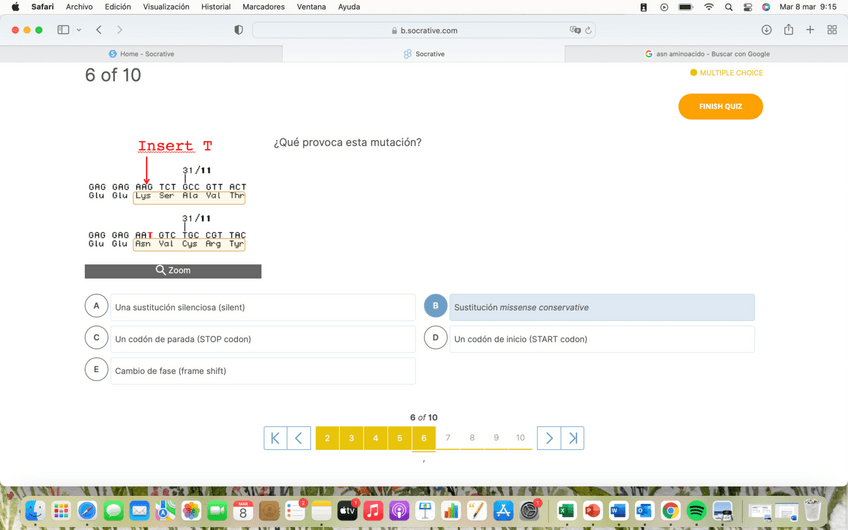Open Google Chrome from the Dock
The width and height of the screenshot is (848, 530).
tap(671, 511)
